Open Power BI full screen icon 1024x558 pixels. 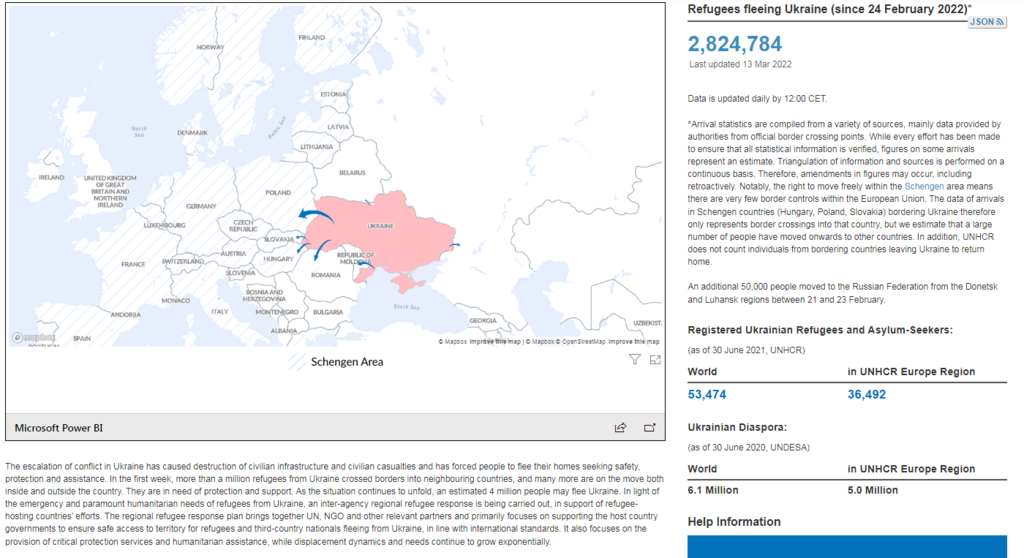pos(649,427)
